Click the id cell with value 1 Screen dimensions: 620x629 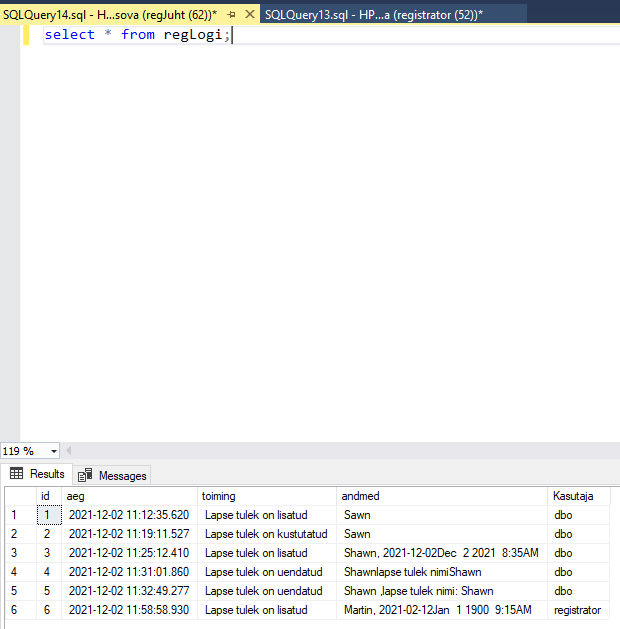(48, 515)
